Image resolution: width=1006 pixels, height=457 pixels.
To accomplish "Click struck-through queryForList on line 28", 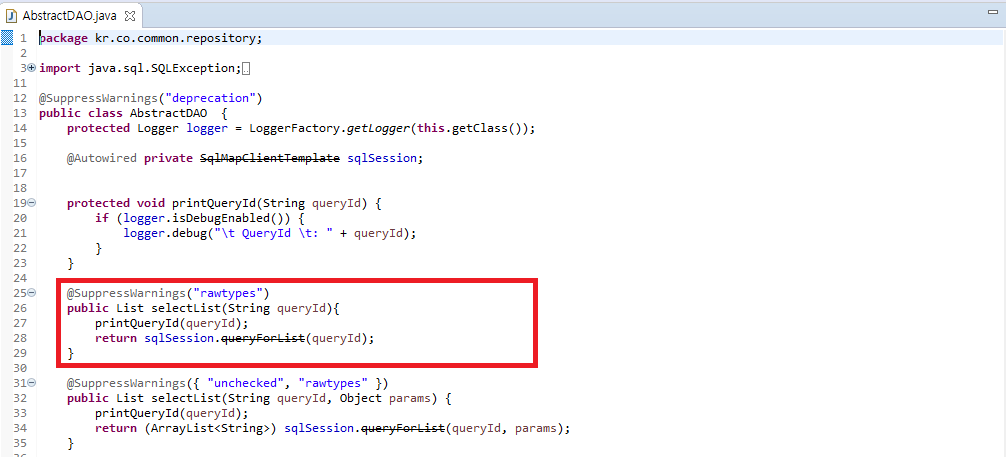I will pos(262,338).
